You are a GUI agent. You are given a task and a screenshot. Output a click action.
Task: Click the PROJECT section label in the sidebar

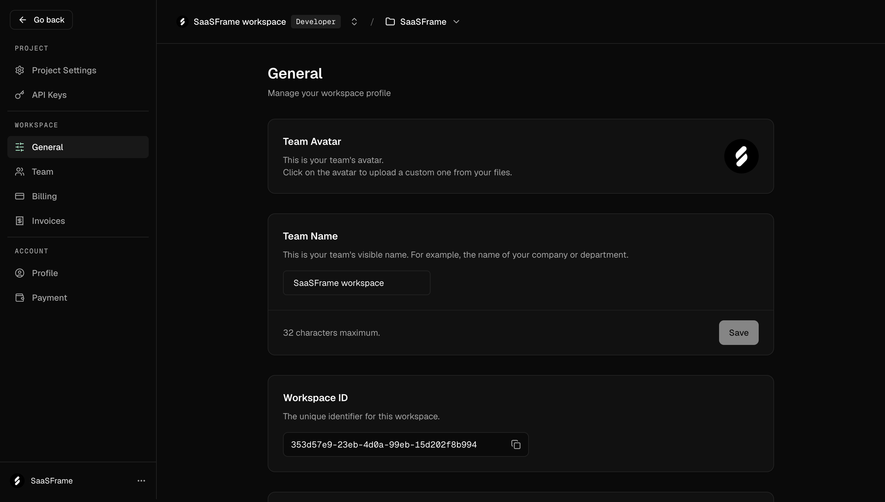(31, 48)
